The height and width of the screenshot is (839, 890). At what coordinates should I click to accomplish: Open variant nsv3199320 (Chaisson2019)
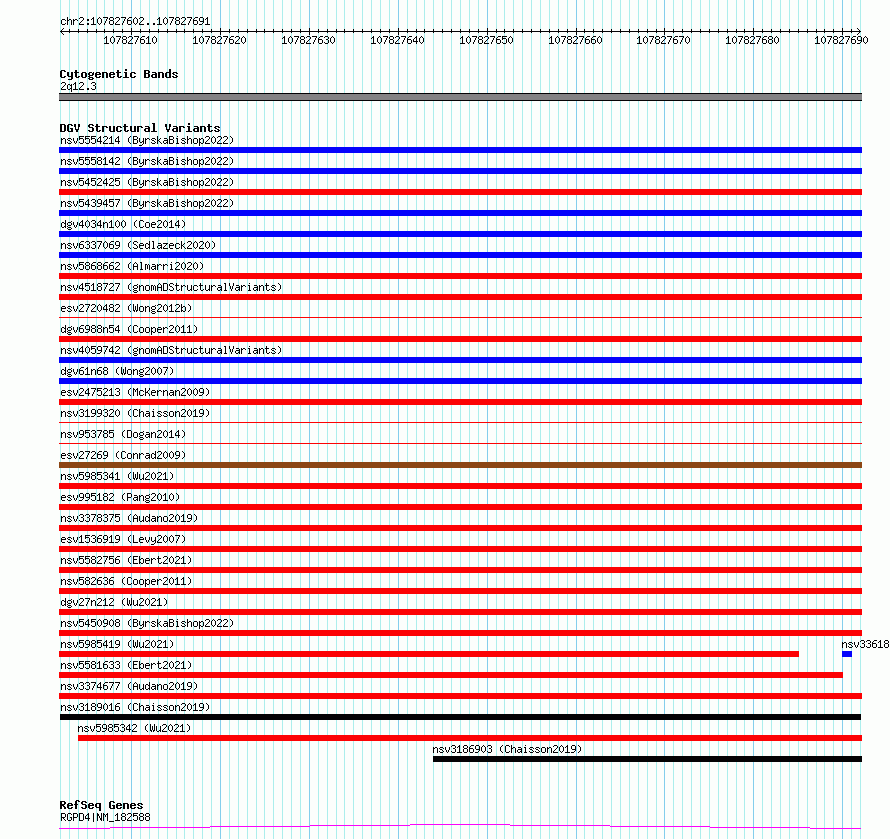(x=135, y=413)
